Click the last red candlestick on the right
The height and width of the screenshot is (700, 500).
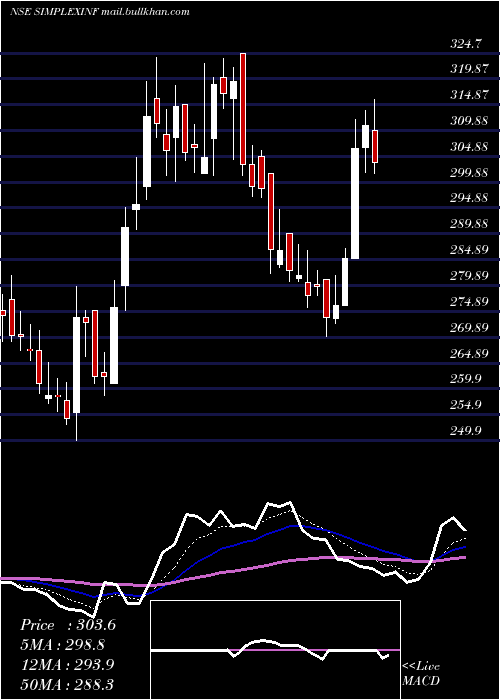coord(375,146)
